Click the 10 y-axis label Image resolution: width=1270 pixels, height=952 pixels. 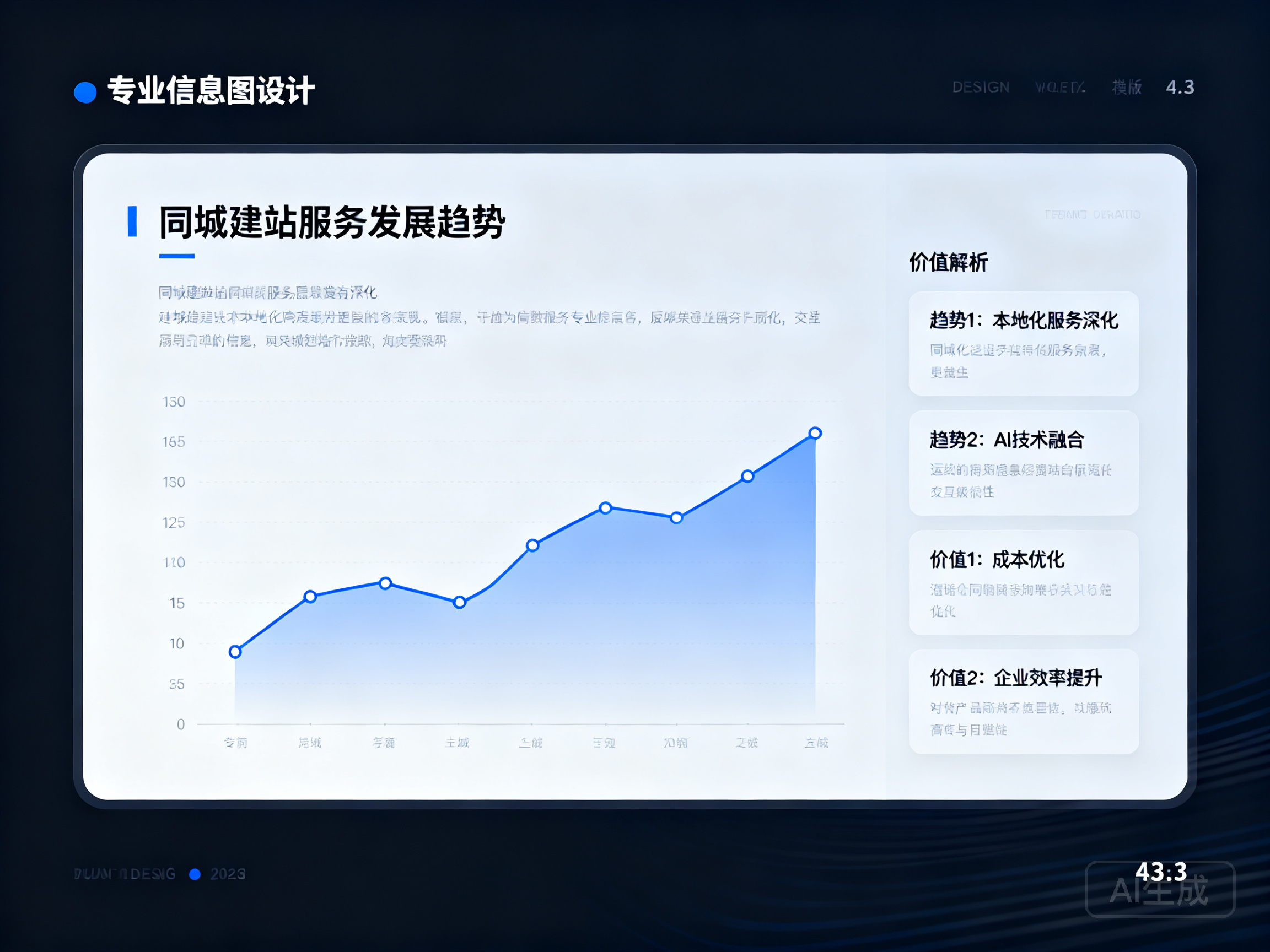tap(176, 644)
